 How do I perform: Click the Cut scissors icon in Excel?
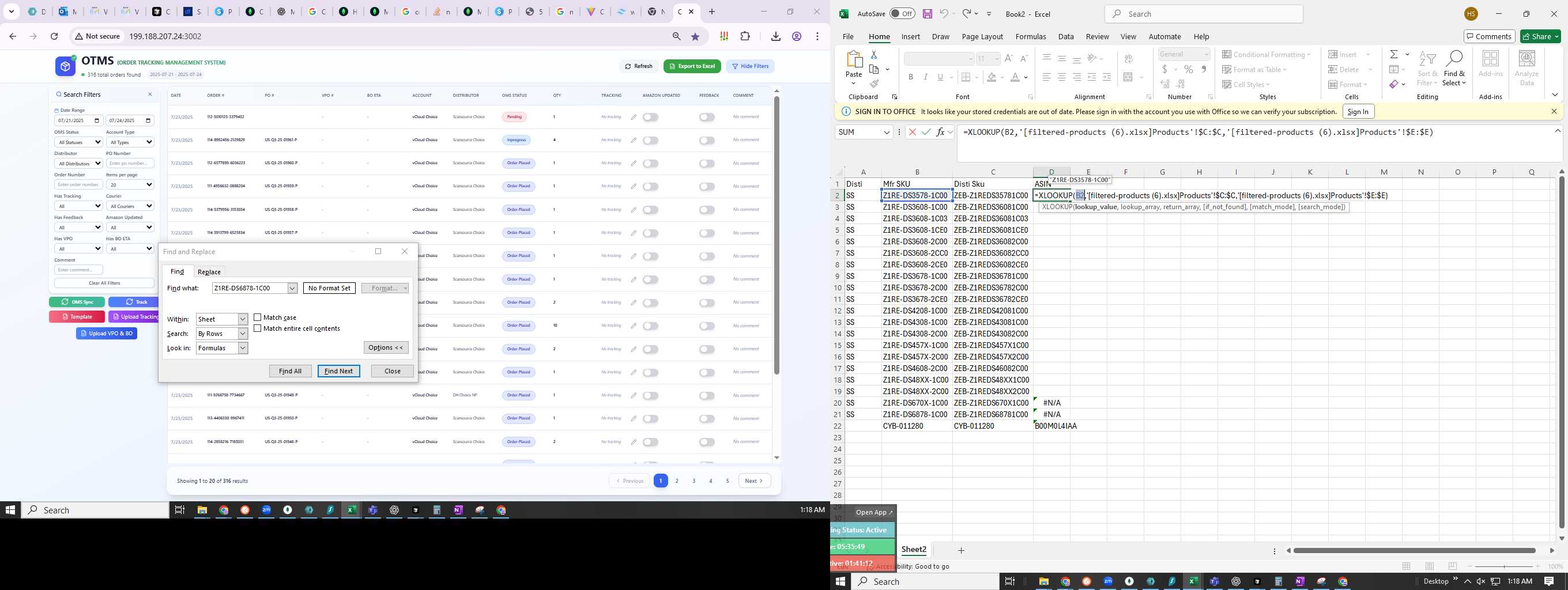point(874,55)
